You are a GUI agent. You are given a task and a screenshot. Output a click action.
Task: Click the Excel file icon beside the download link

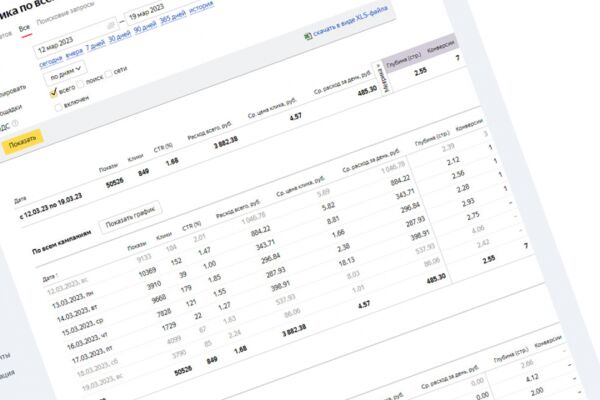308,37
